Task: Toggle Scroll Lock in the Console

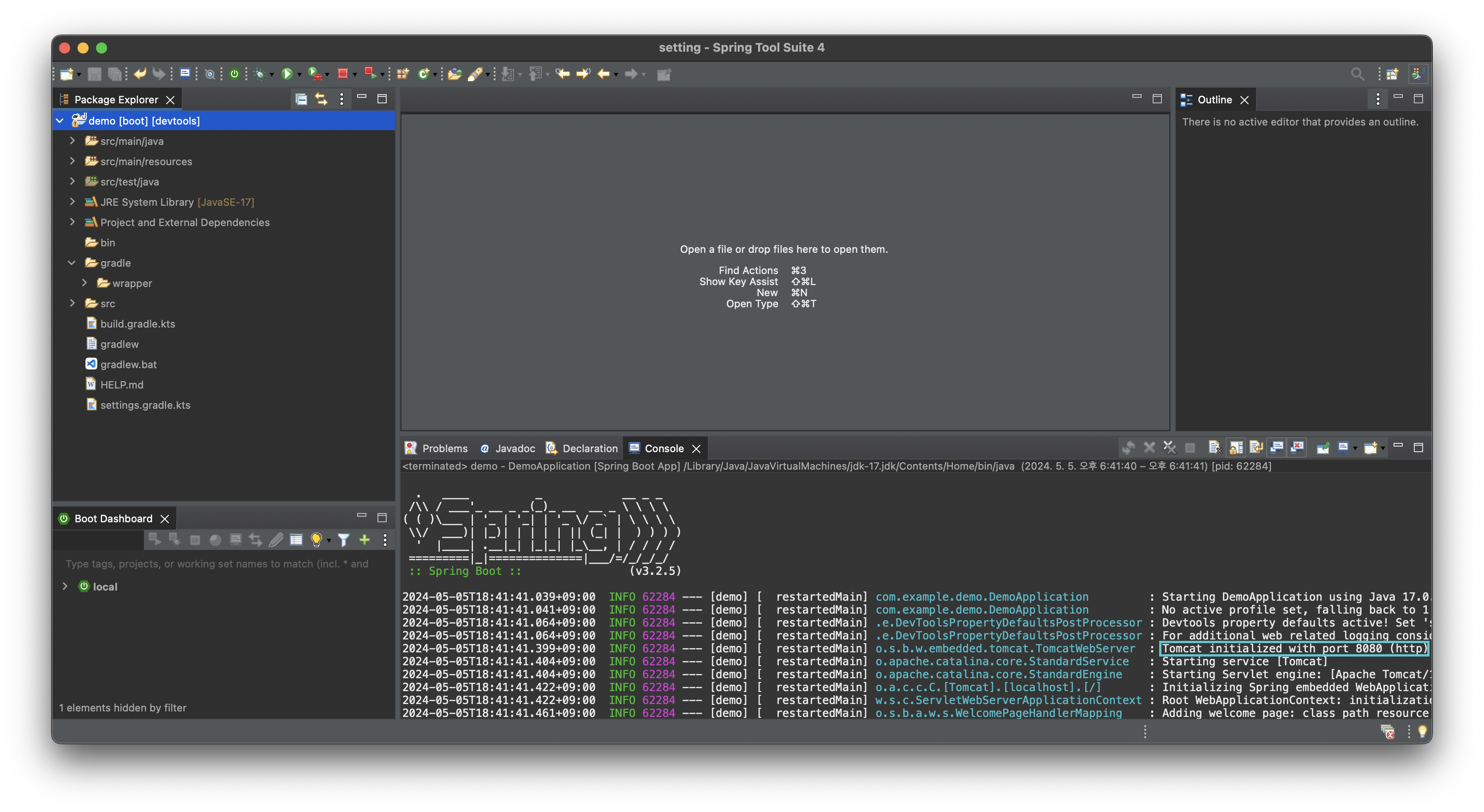Action: [x=1236, y=448]
